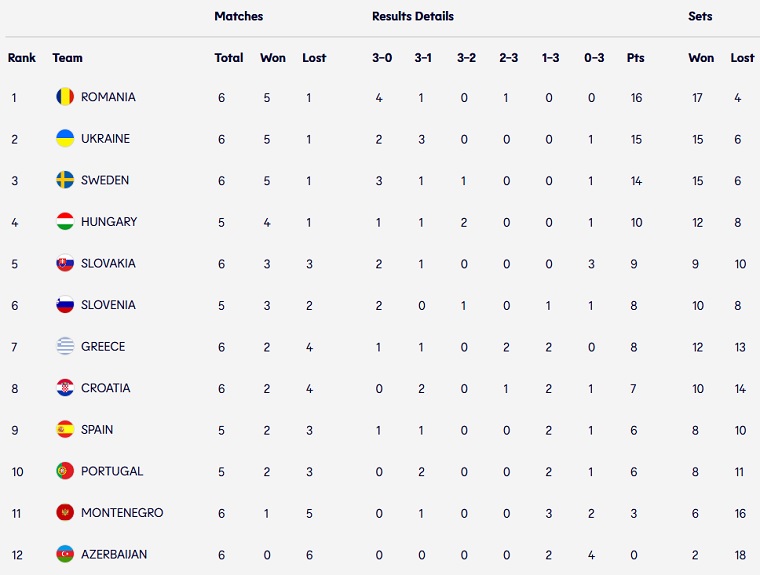The image size is (760, 575).
Task: Click the Results Details group header
Action: click(x=412, y=17)
